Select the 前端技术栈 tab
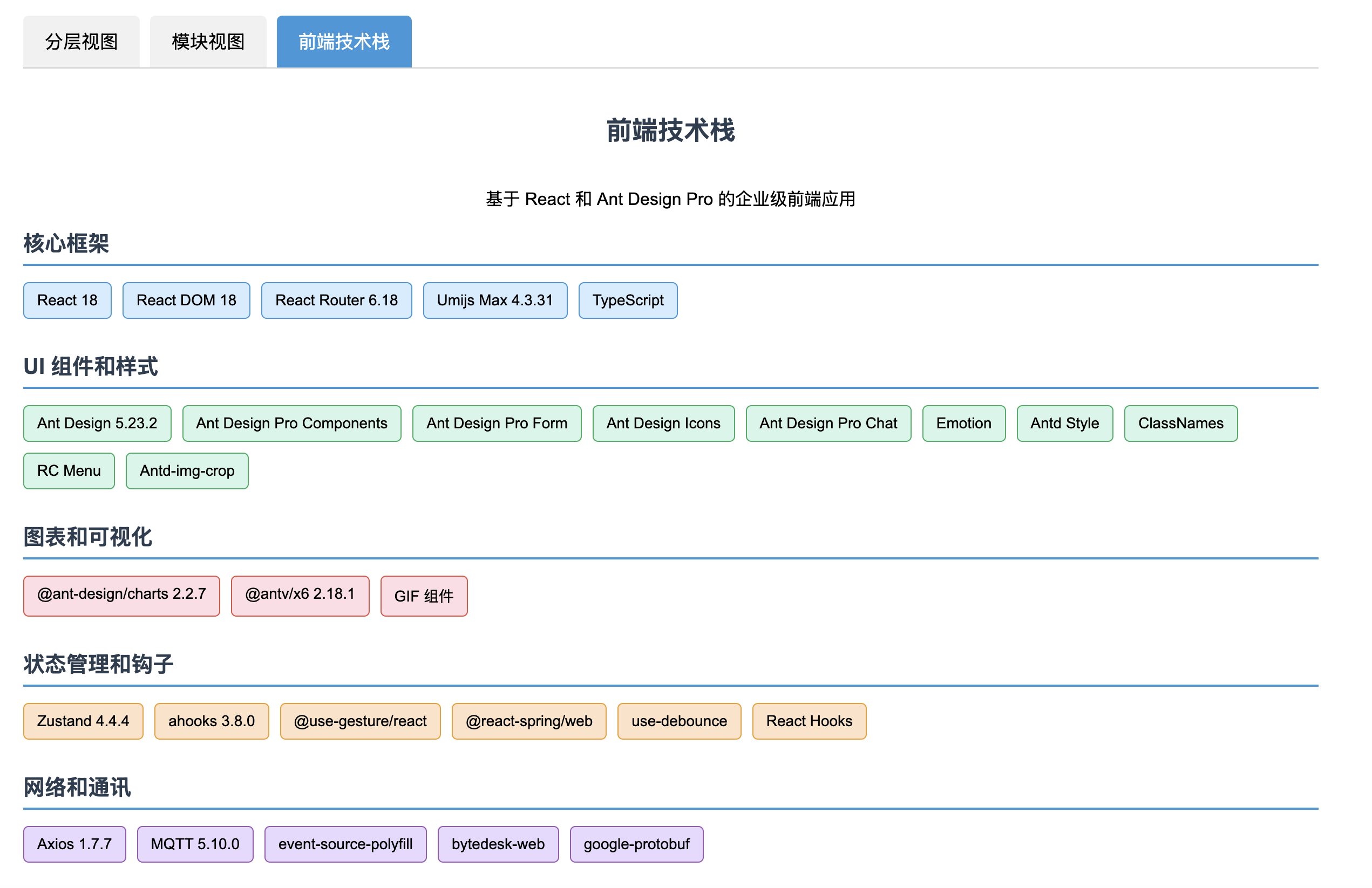Image resolution: width=1372 pixels, height=888 pixels. point(344,42)
